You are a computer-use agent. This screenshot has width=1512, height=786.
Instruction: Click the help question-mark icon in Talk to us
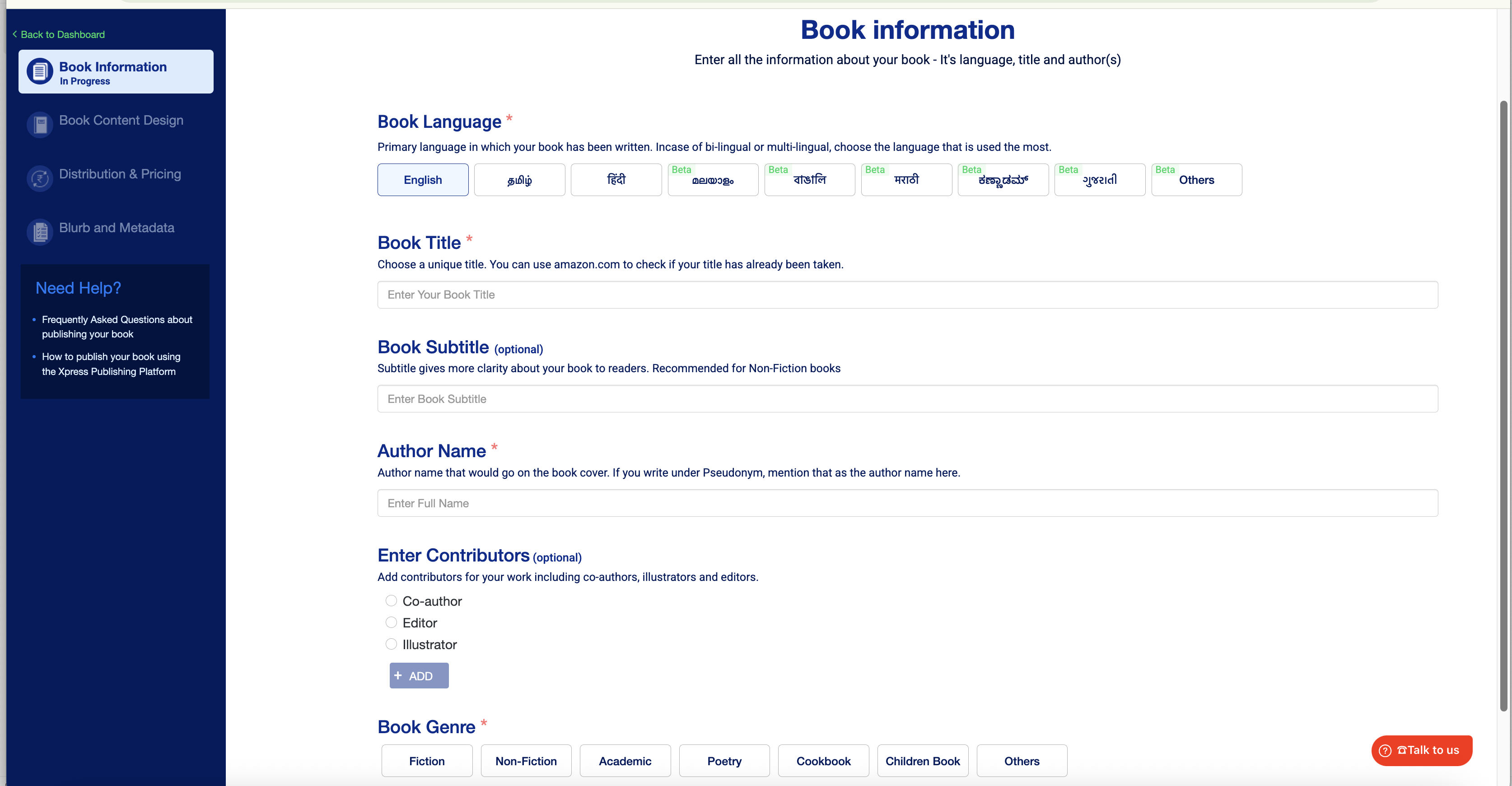point(1385,750)
